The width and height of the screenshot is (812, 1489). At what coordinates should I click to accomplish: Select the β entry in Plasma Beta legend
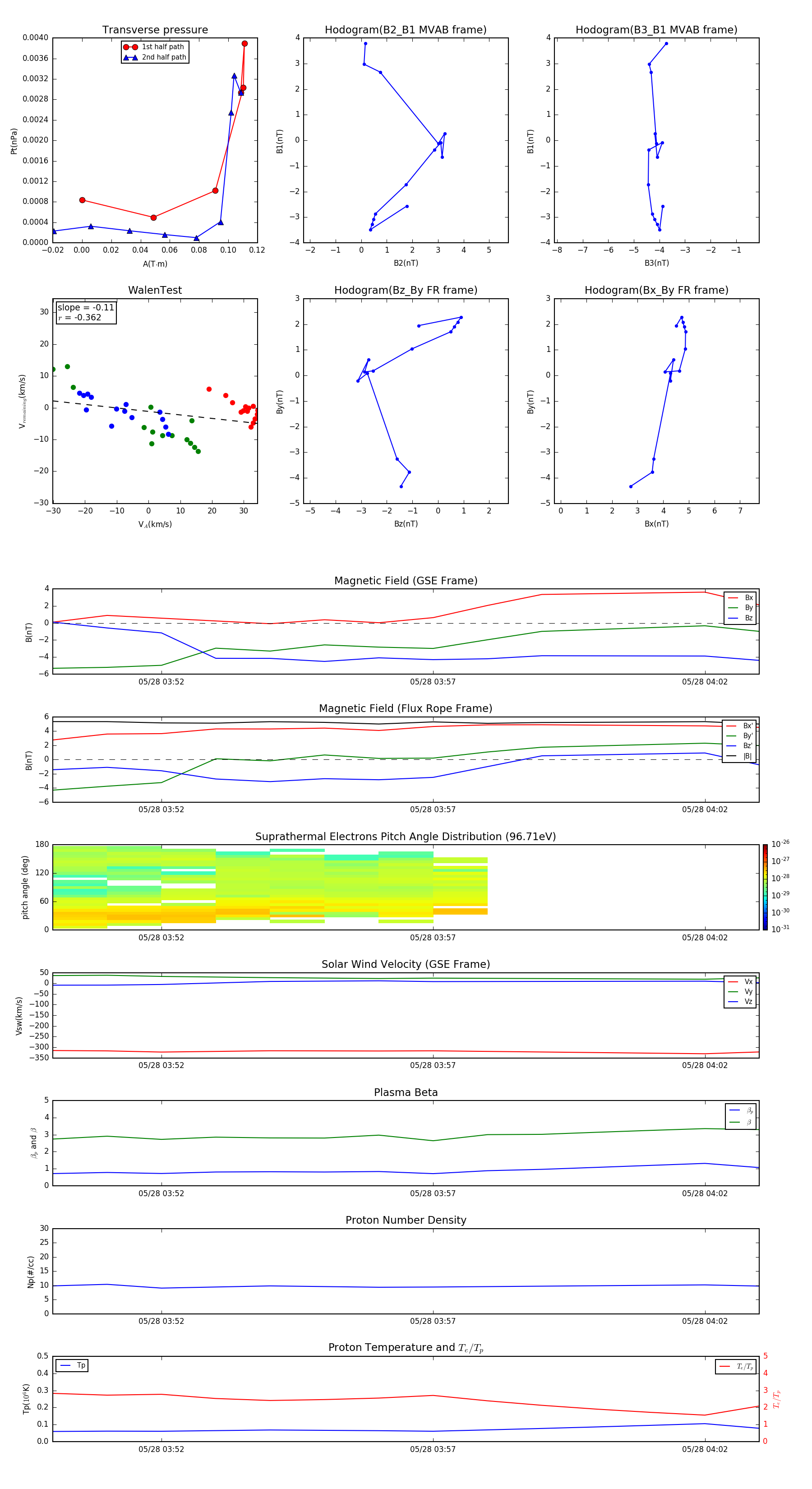tap(741, 1123)
